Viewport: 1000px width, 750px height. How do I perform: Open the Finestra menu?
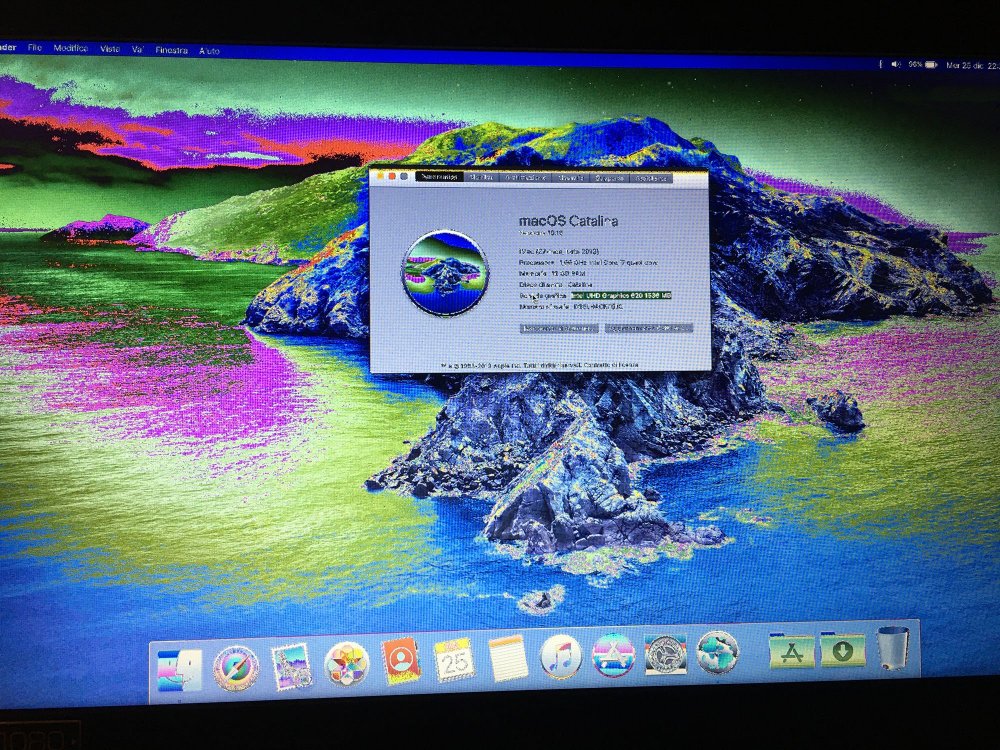click(171, 50)
